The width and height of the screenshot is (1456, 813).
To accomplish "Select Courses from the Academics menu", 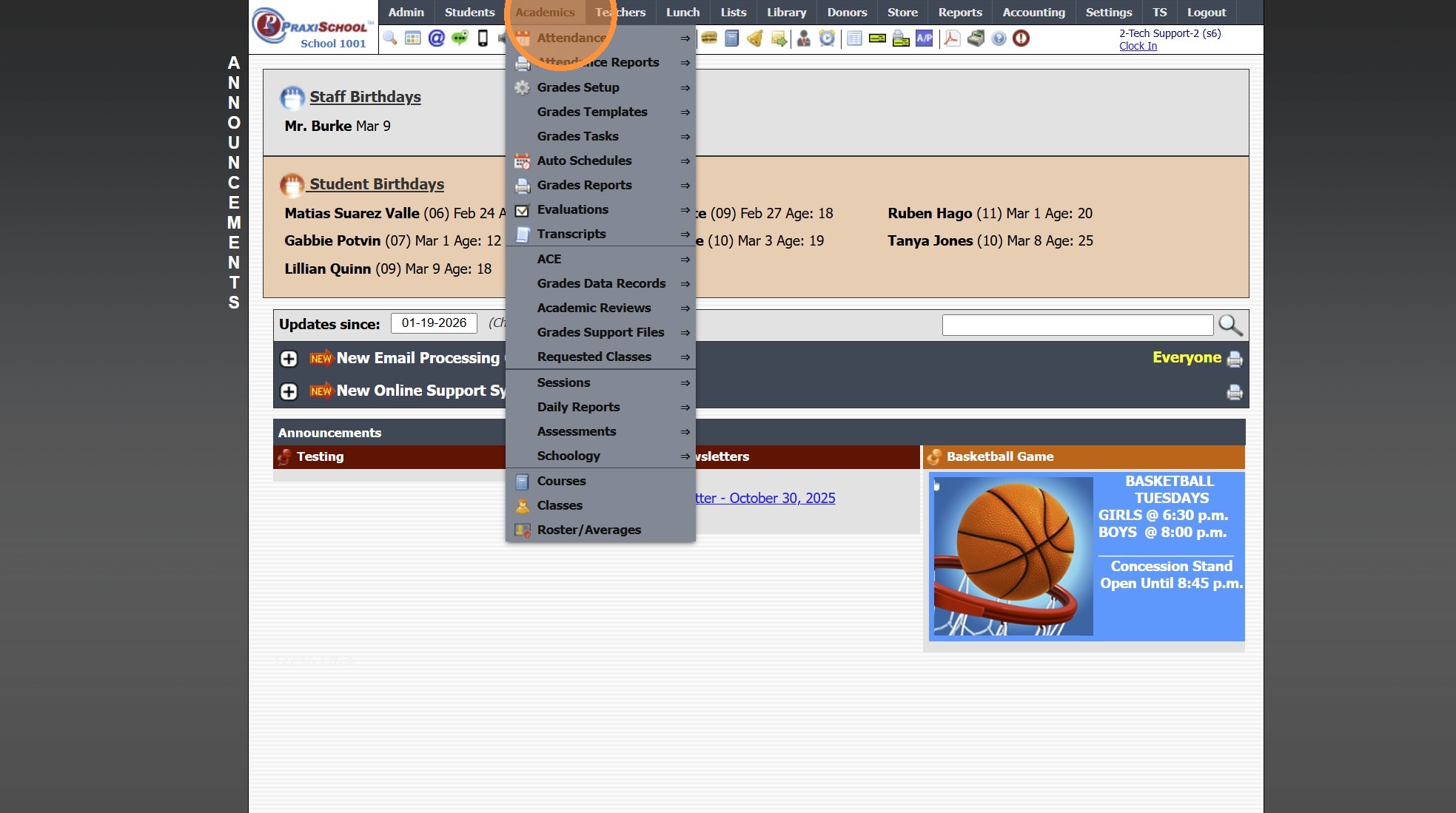I will coord(561,481).
